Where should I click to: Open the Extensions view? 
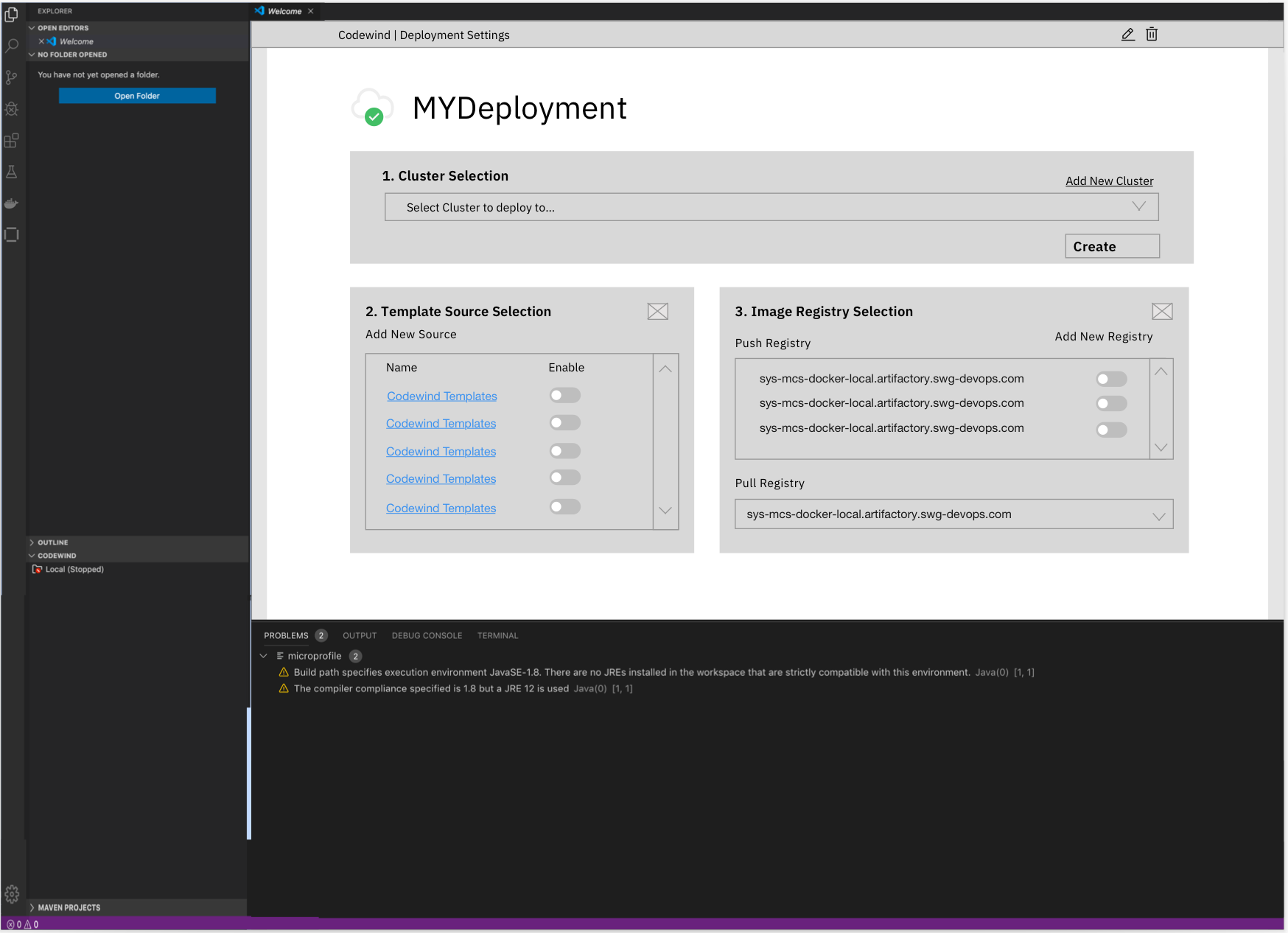click(x=11, y=141)
